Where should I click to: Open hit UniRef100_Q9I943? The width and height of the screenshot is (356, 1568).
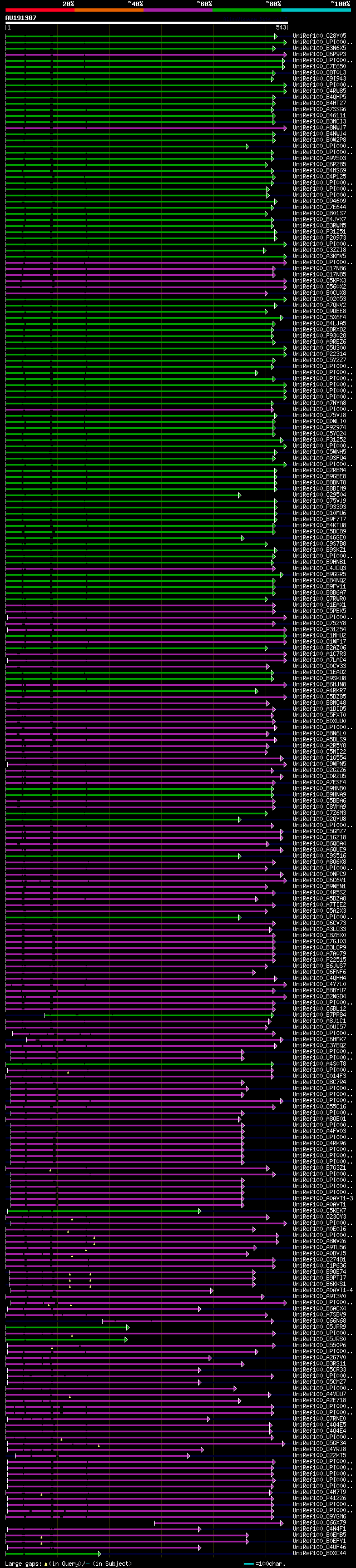click(319, 78)
